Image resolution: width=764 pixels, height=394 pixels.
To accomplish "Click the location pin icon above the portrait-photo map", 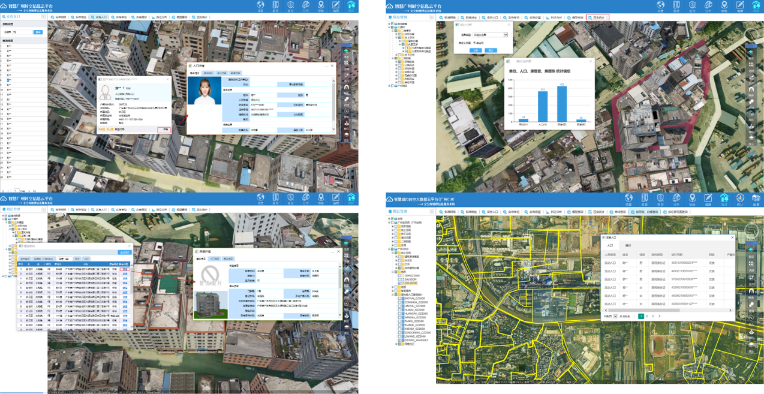I will (x=321, y=5).
